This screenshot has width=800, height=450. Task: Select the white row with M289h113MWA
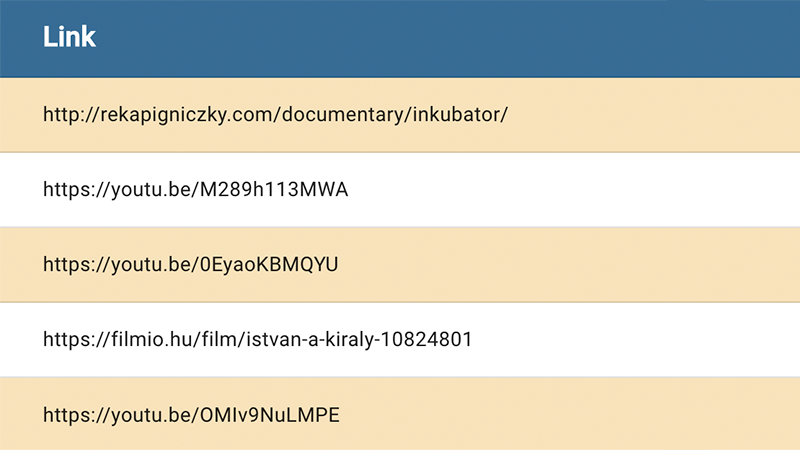400,190
